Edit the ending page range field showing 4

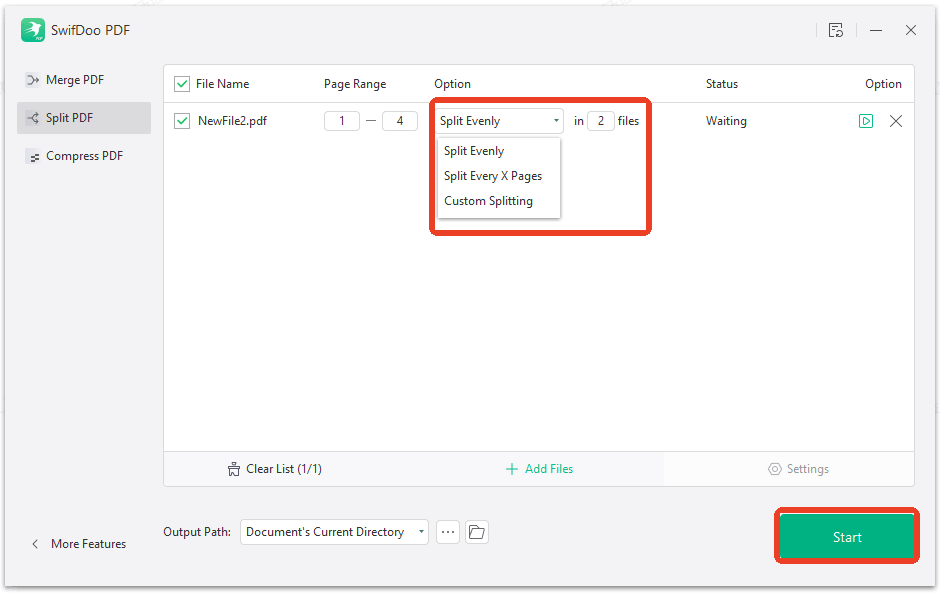[x=400, y=120]
